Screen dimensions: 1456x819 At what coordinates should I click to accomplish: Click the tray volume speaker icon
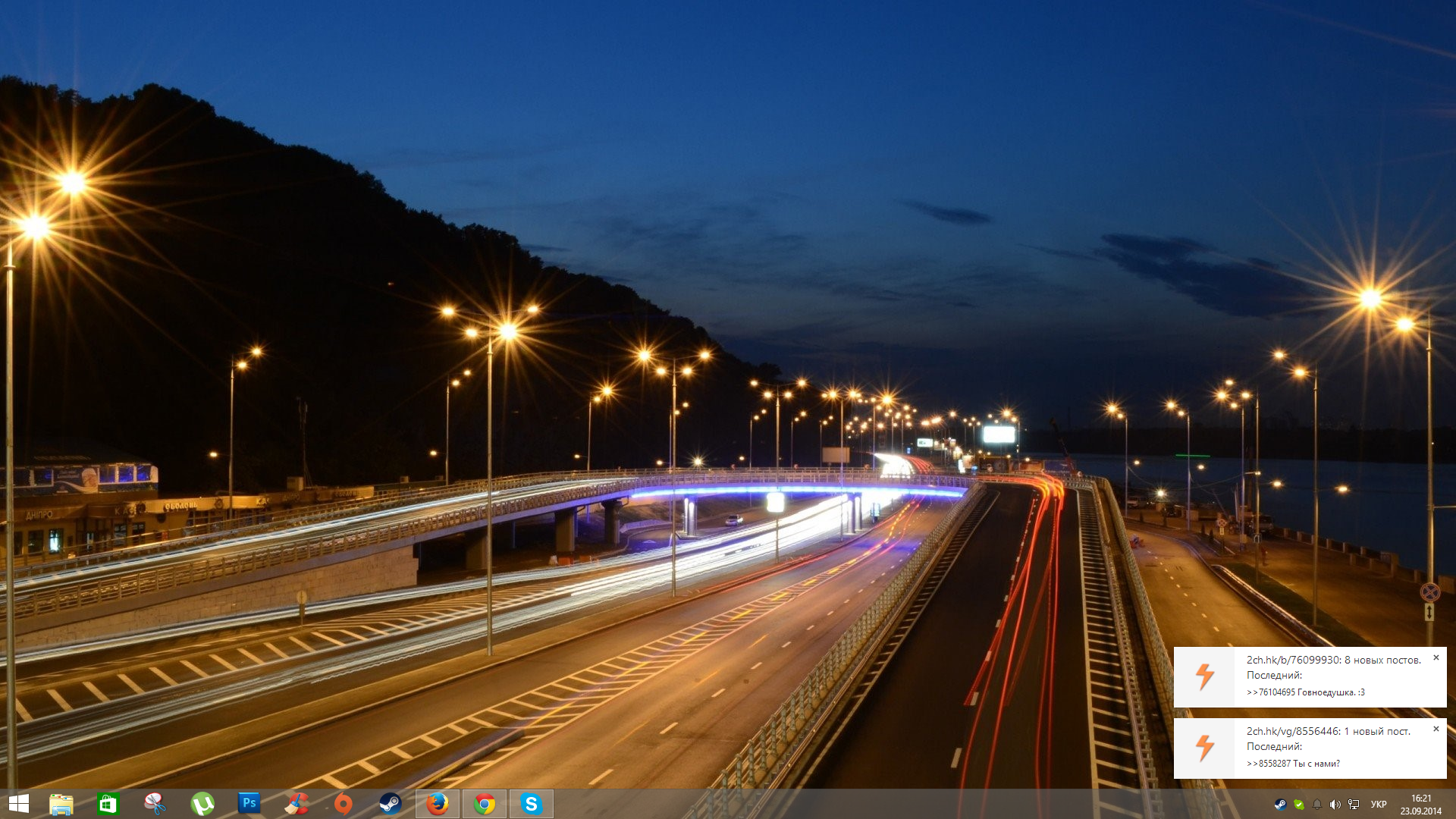(x=1335, y=805)
